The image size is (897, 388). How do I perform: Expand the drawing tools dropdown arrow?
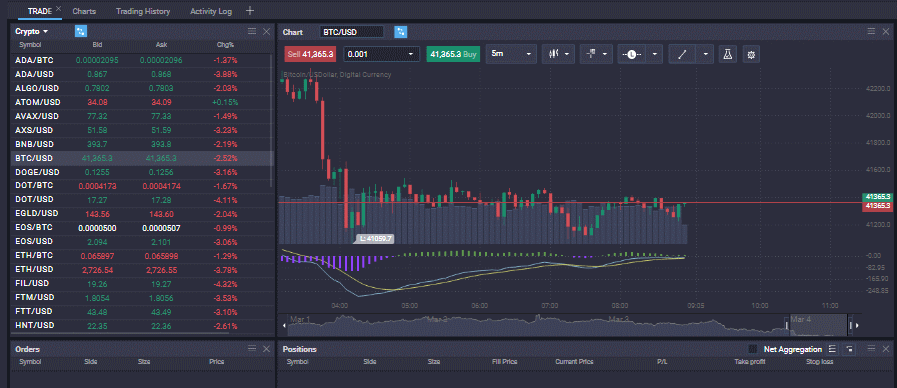705,54
